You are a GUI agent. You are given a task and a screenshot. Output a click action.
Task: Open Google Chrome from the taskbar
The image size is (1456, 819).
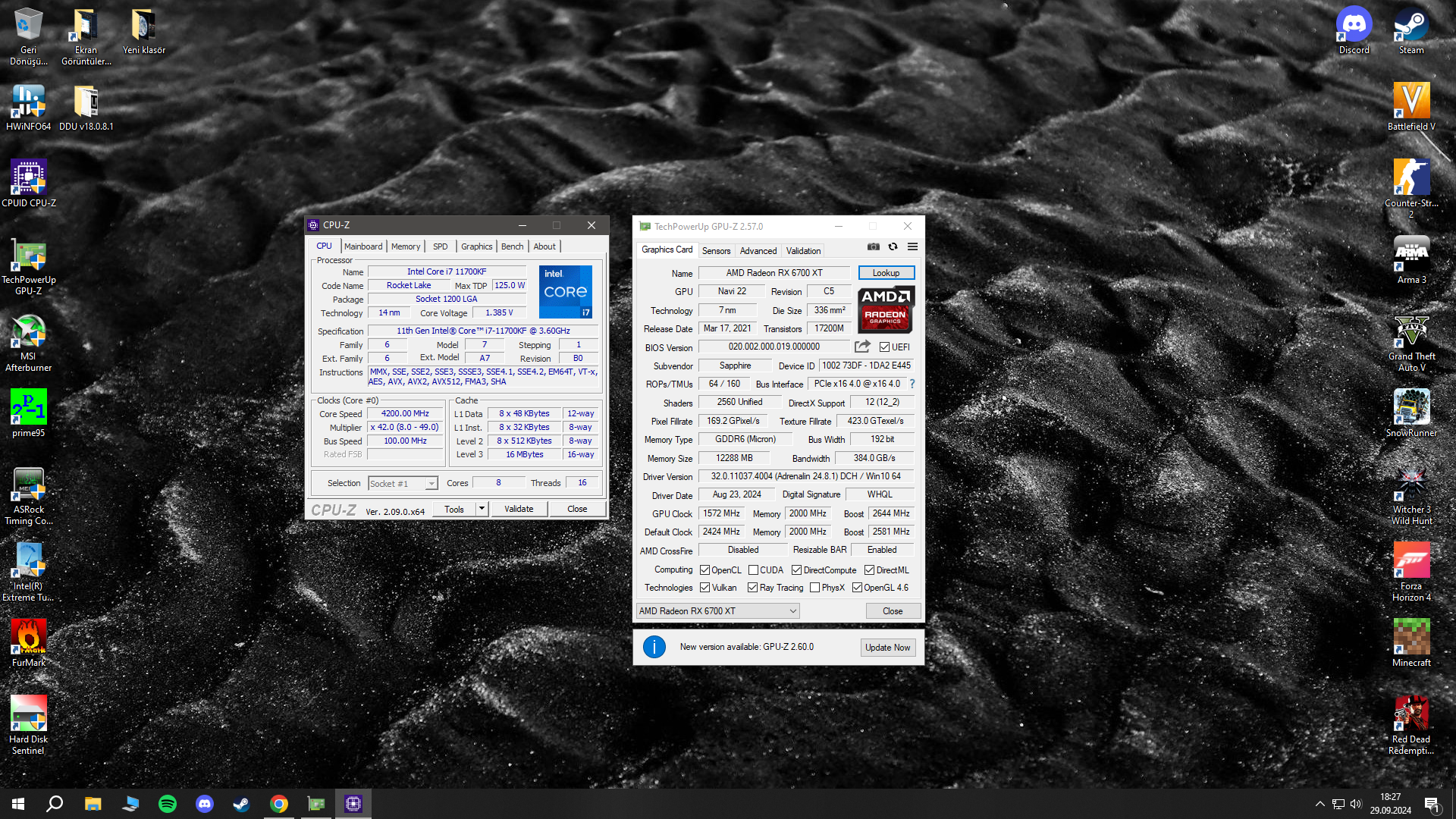pos(279,804)
